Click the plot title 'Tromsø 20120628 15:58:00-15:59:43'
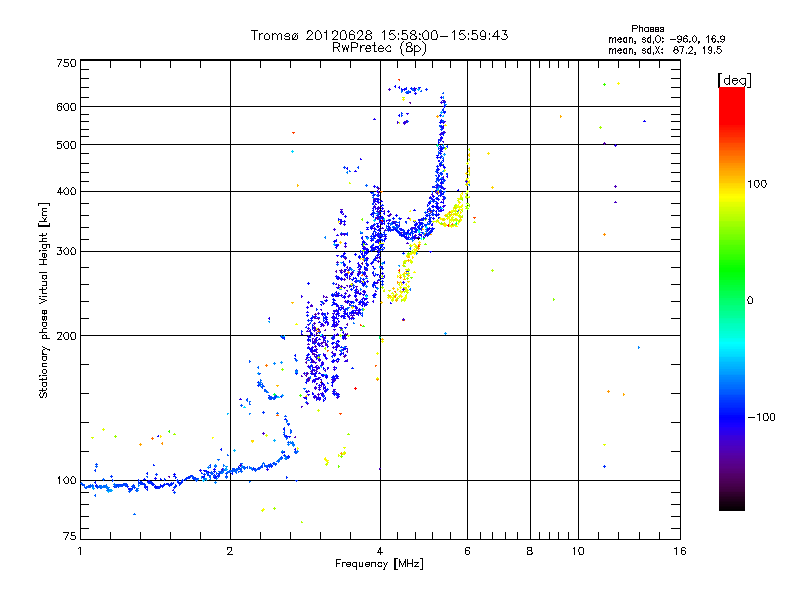 coord(379,35)
